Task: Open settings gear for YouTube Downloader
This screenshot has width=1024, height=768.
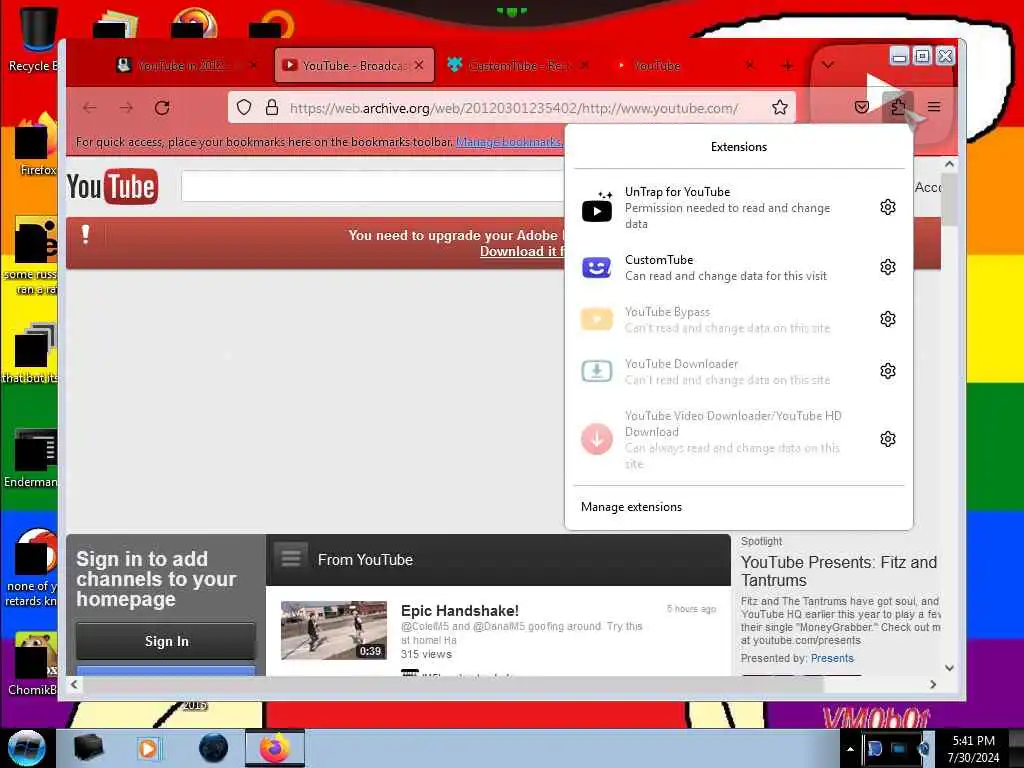Action: coord(888,372)
